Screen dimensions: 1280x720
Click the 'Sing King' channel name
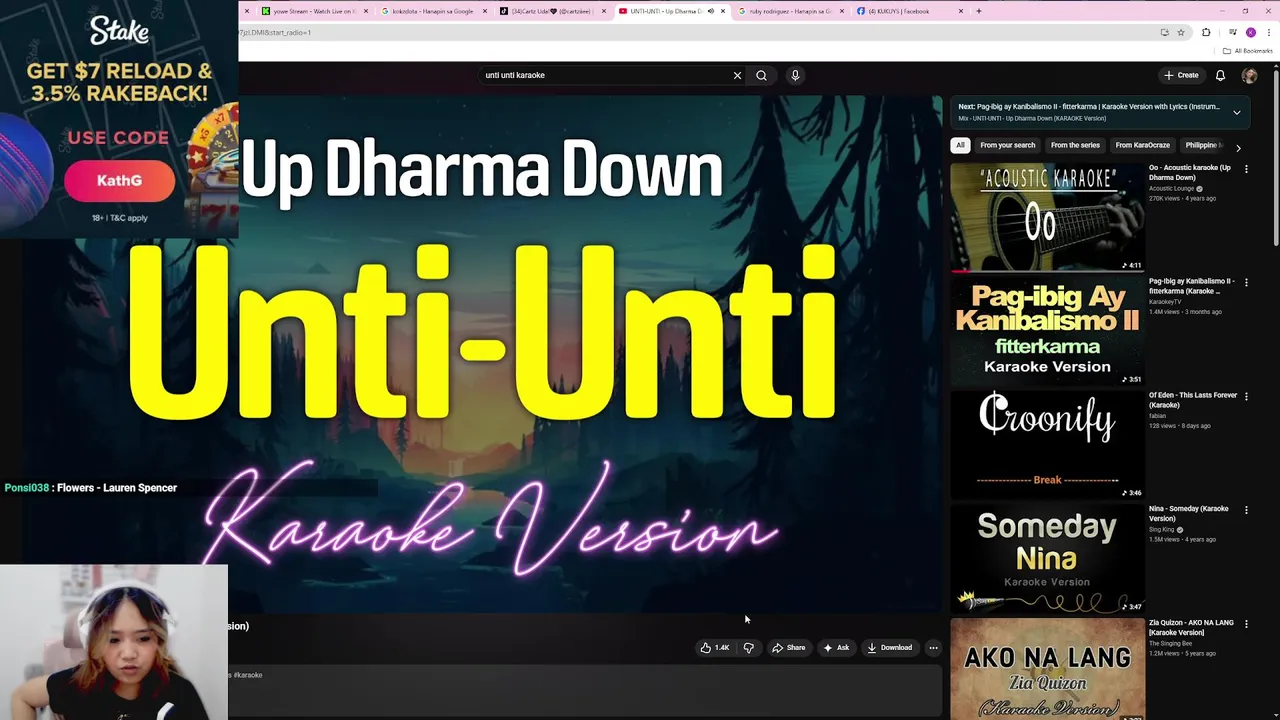click(x=1162, y=530)
